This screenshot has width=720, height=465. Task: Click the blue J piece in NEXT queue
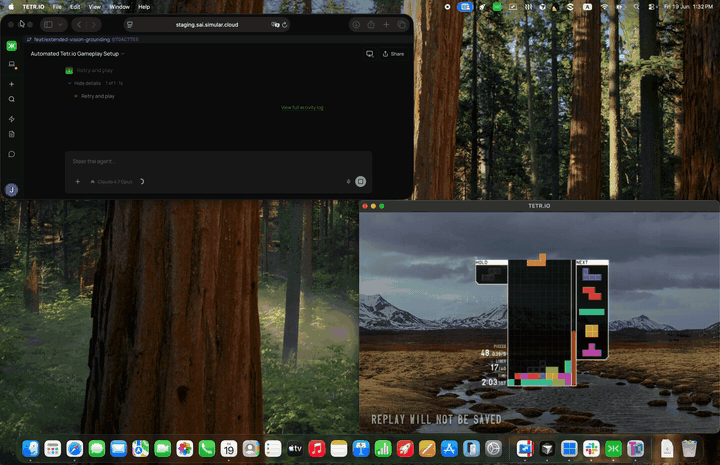point(591,275)
